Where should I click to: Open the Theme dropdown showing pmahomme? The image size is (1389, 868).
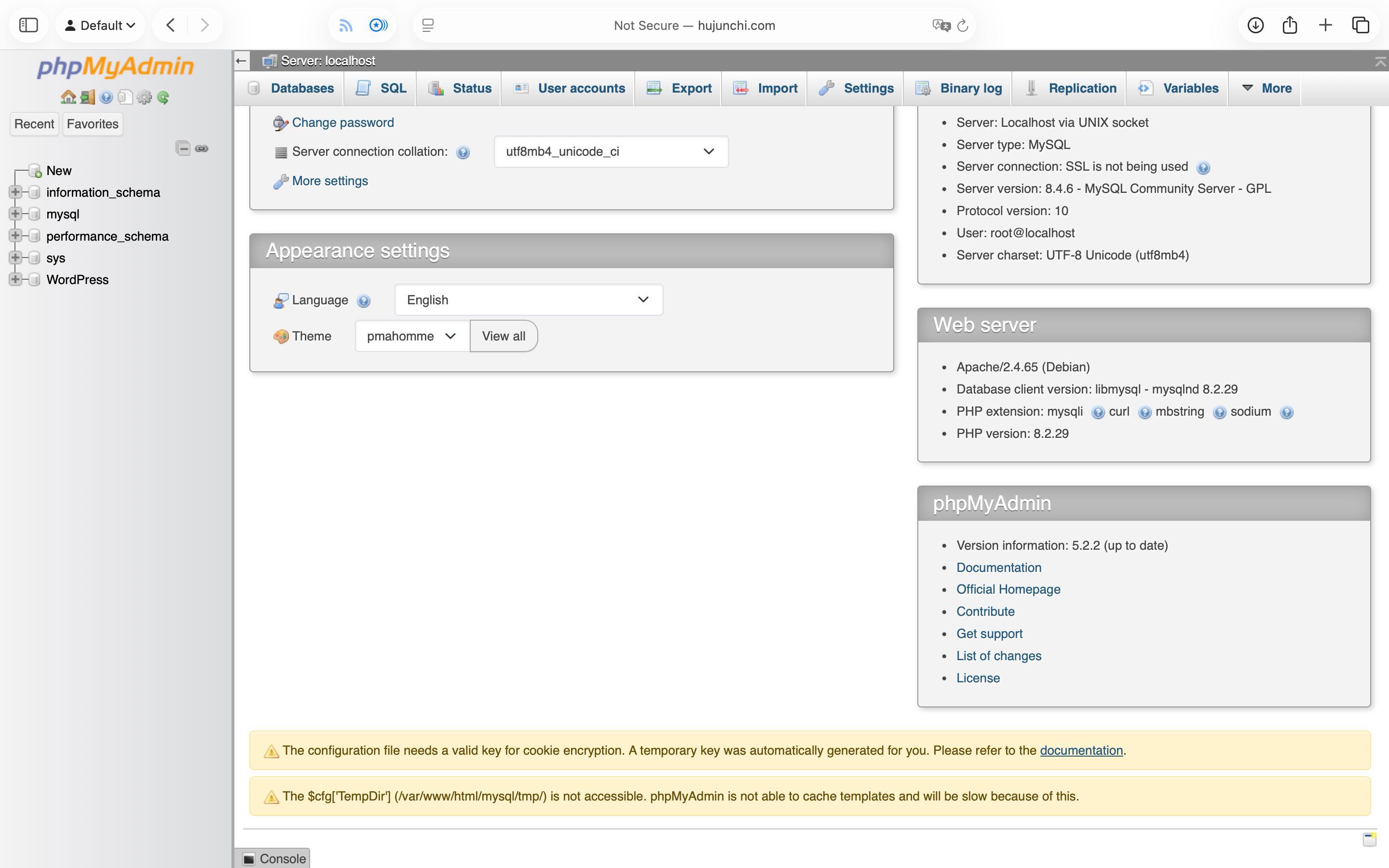tap(411, 336)
